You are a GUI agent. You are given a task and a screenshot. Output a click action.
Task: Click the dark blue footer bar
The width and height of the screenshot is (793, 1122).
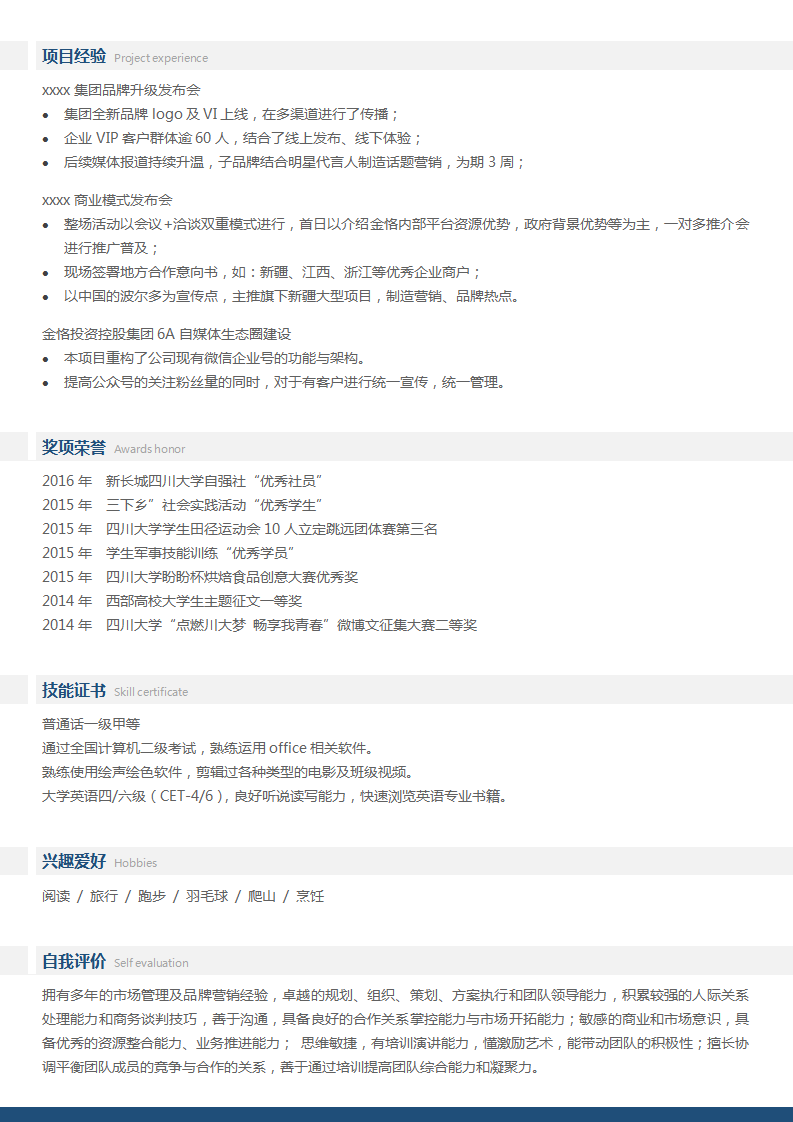(x=396, y=1114)
